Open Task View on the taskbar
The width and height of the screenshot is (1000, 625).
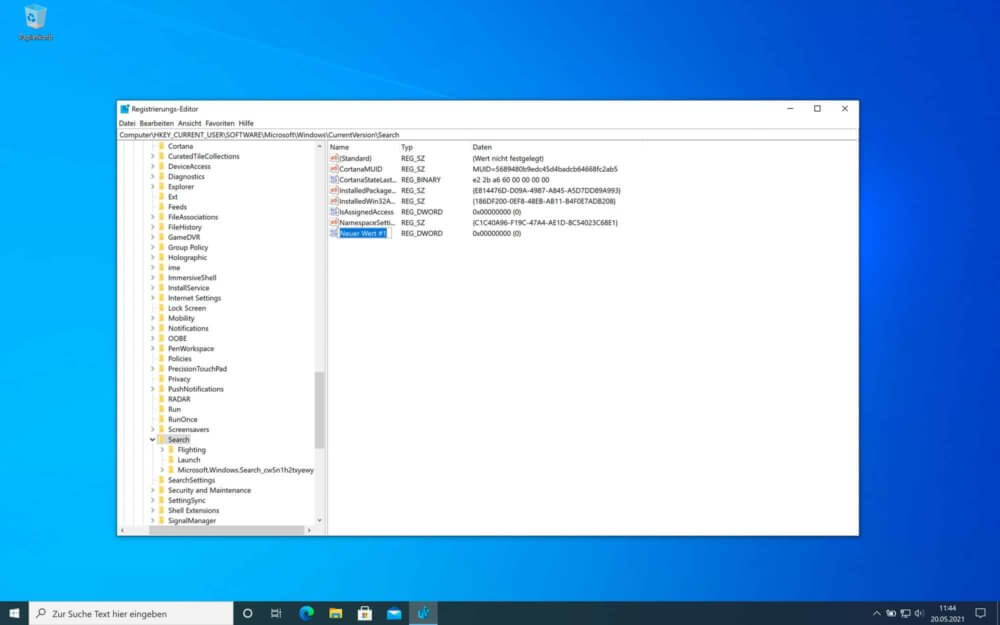(x=276, y=613)
